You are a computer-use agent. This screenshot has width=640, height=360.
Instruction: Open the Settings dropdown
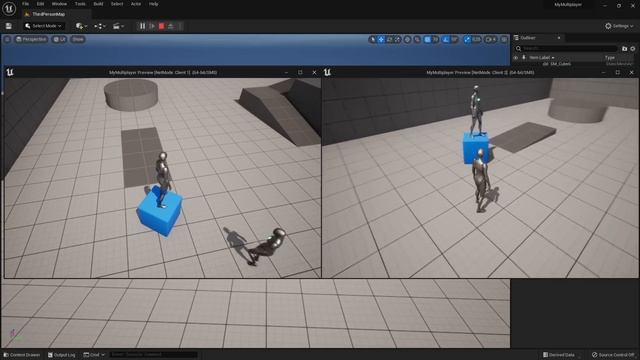coord(619,26)
